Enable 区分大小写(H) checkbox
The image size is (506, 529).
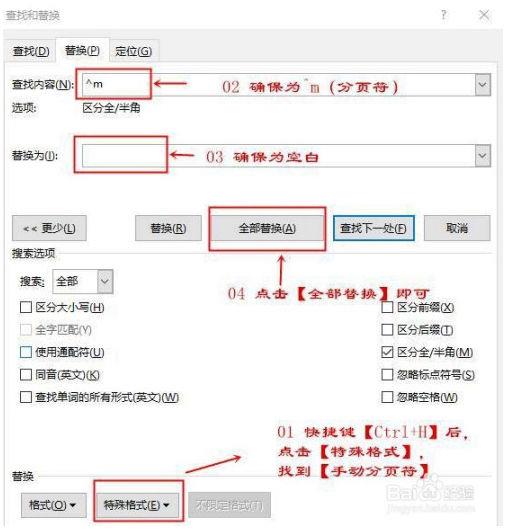[x=26, y=307]
